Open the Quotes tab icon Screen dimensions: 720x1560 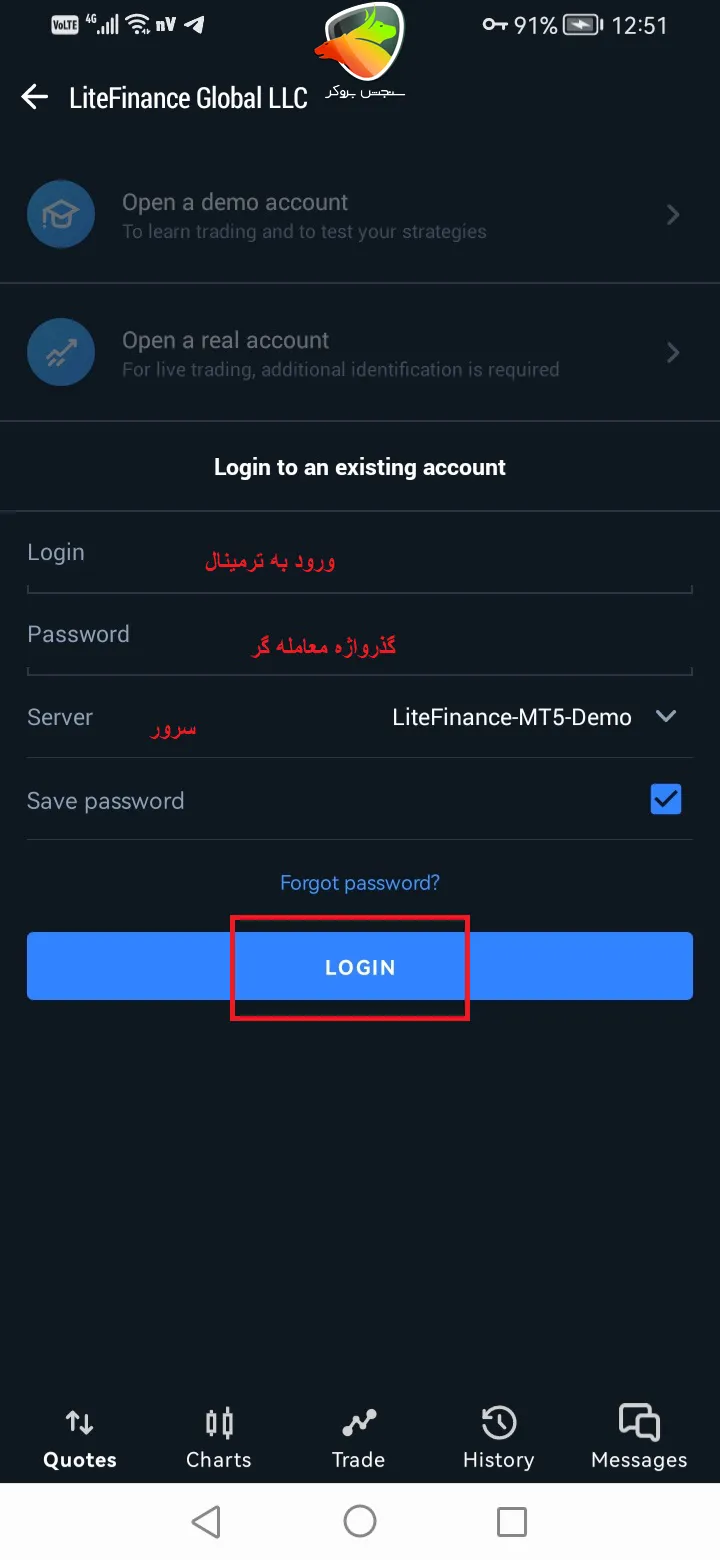point(79,1421)
